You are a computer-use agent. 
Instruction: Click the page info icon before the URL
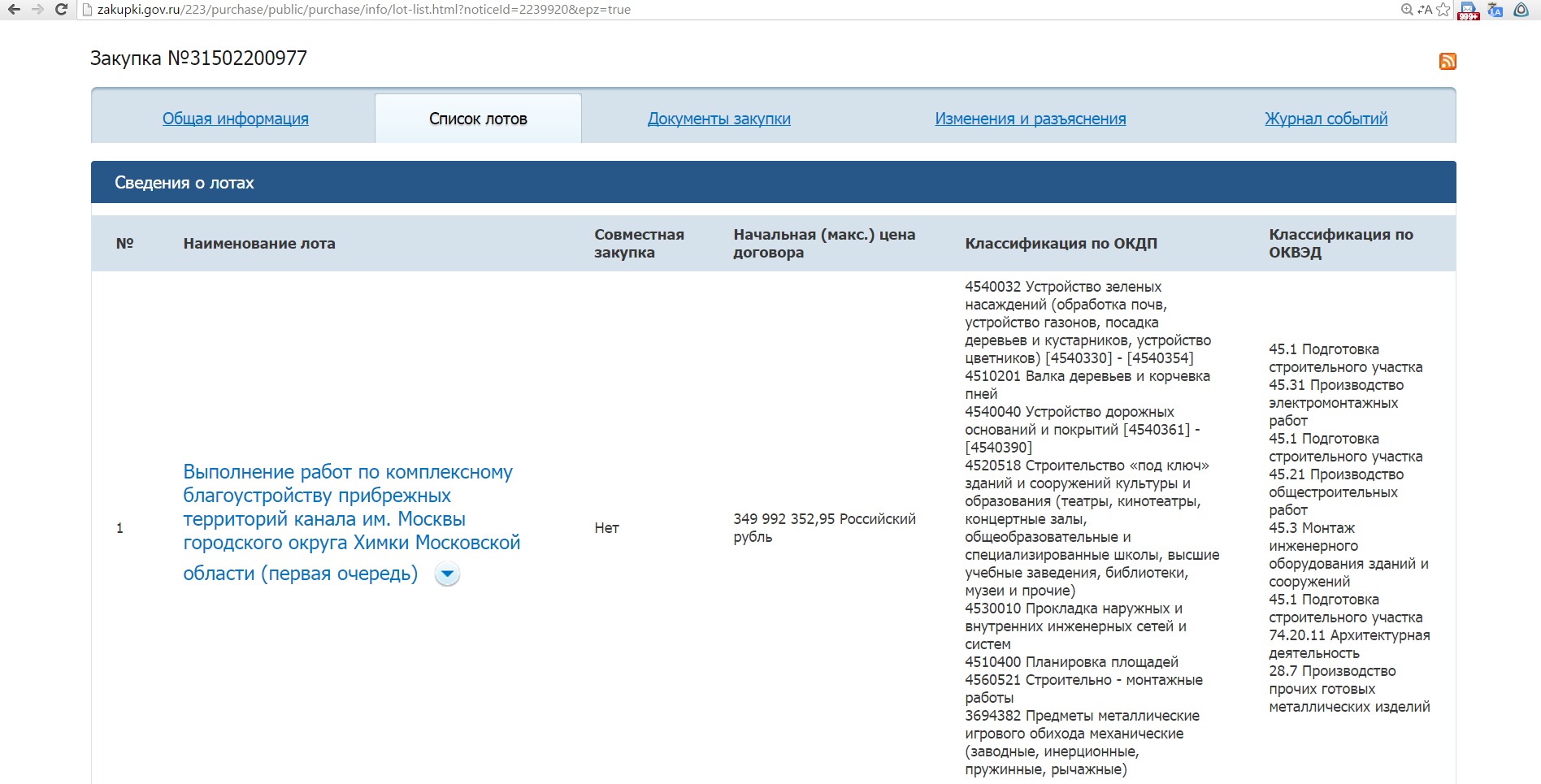(x=88, y=10)
